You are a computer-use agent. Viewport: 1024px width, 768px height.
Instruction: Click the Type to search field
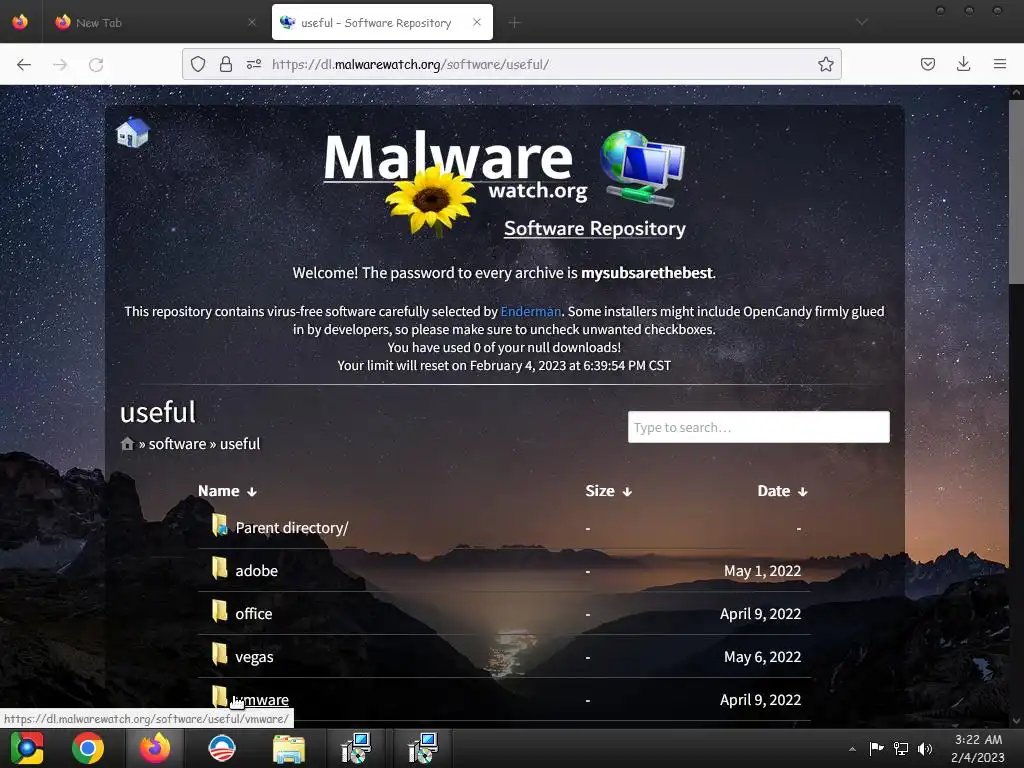(x=758, y=427)
